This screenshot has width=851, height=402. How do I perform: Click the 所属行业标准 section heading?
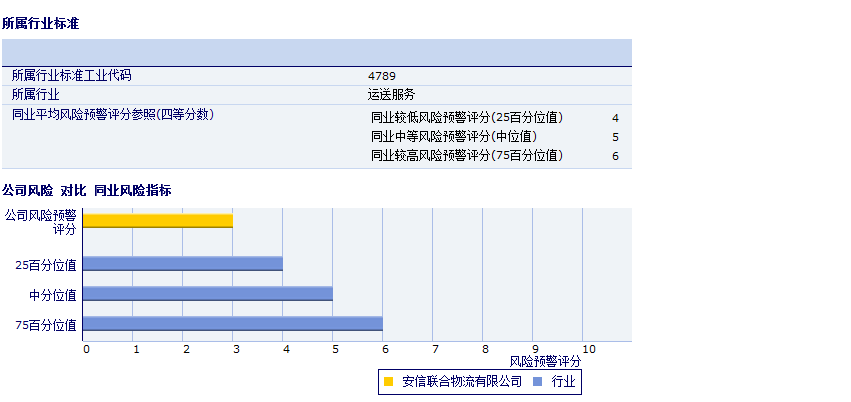pos(41,23)
